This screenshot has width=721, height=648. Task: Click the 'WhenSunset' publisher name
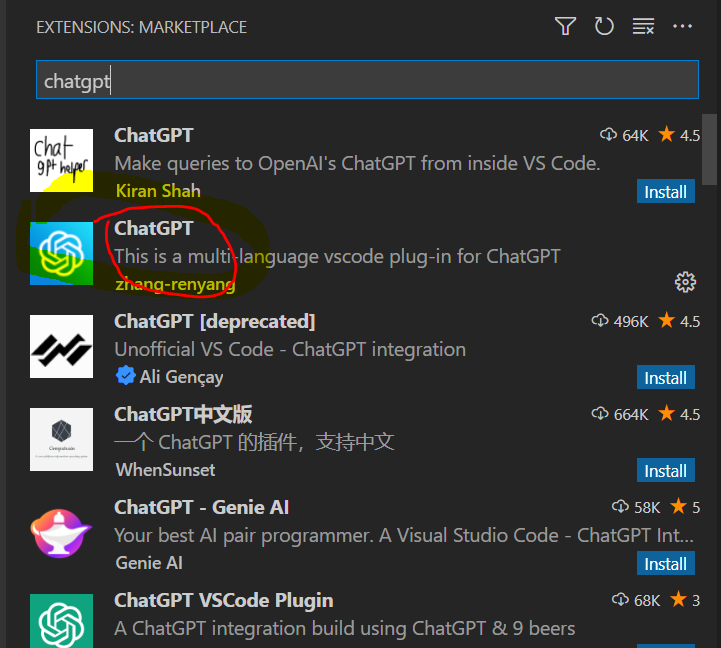coord(166,470)
